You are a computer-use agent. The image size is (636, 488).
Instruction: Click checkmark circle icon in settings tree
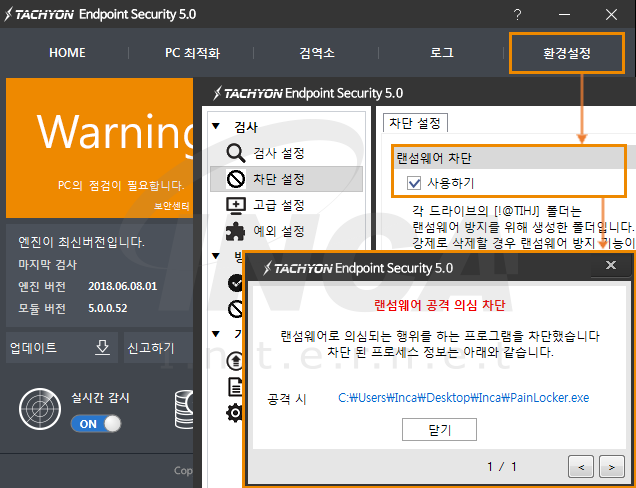point(235,283)
